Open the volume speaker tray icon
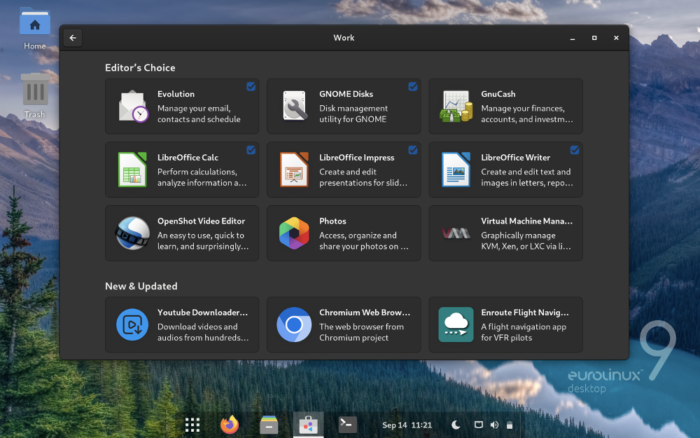Viewport: 700px width, 438px height. 494,425
